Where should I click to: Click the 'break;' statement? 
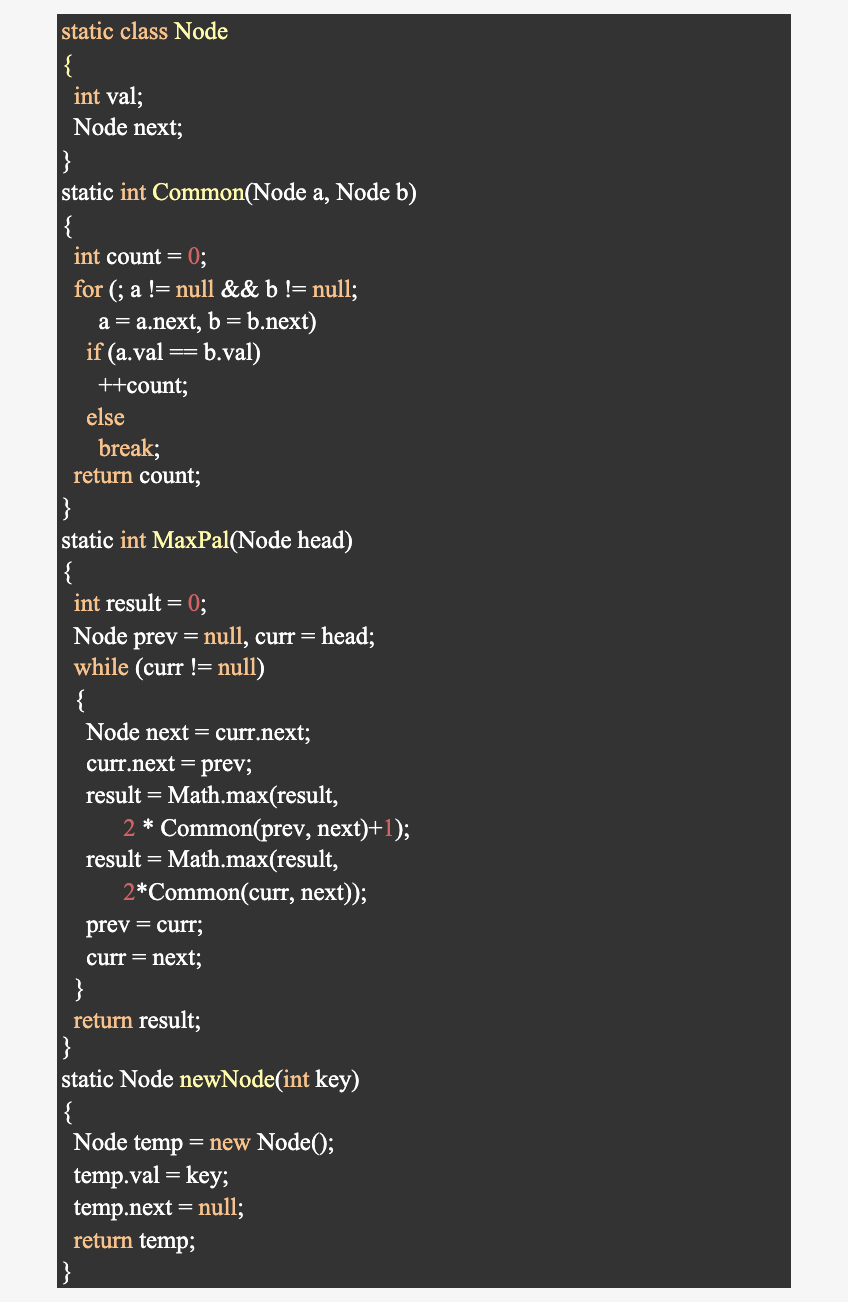click(129, 448)
